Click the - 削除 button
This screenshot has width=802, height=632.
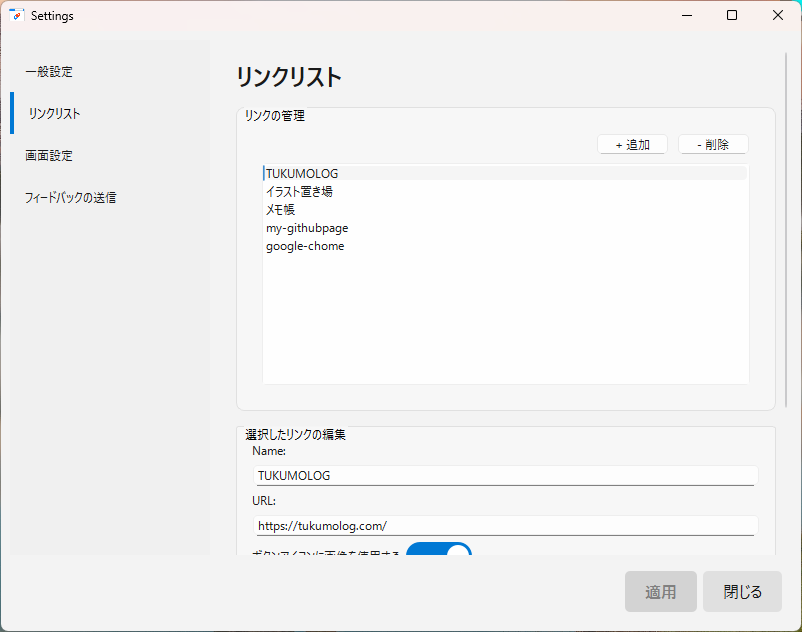pyautogui.click(x=713, y=145)
